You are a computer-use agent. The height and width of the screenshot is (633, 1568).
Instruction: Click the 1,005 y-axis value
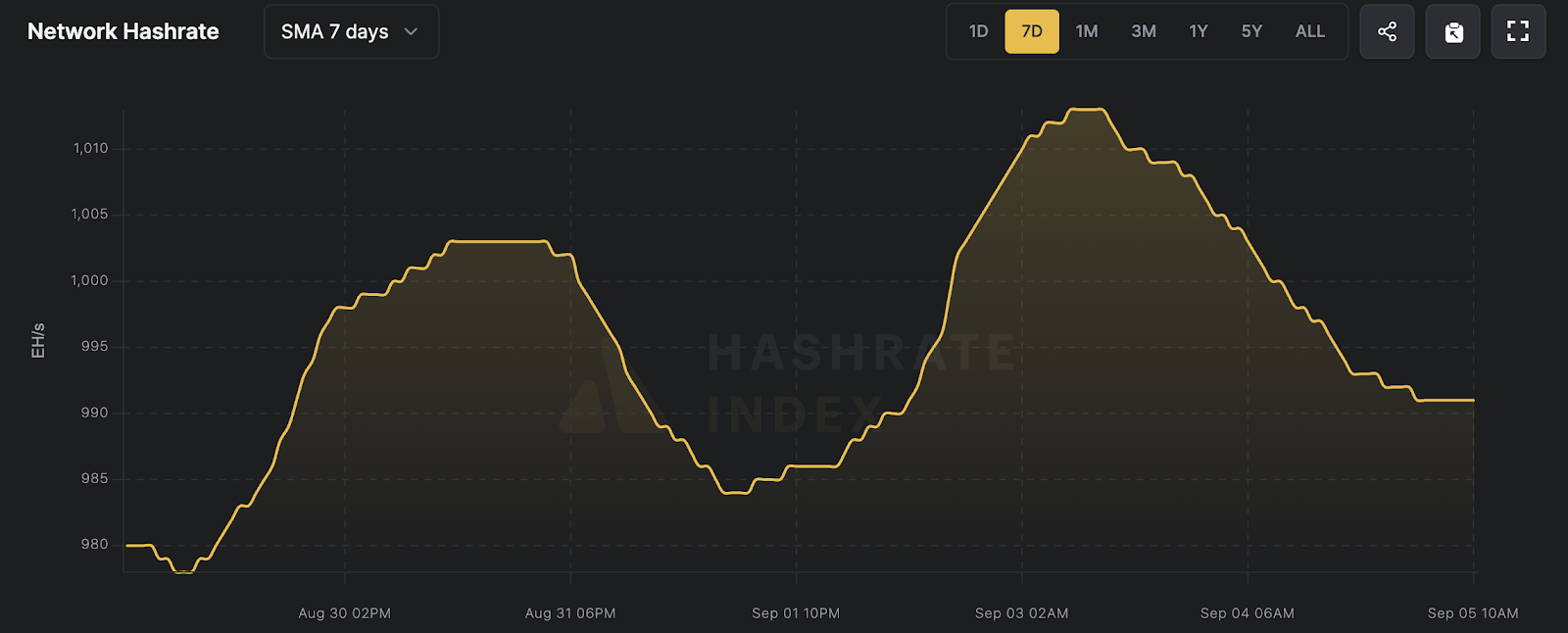pyautogui.click(x=90, y=214)
